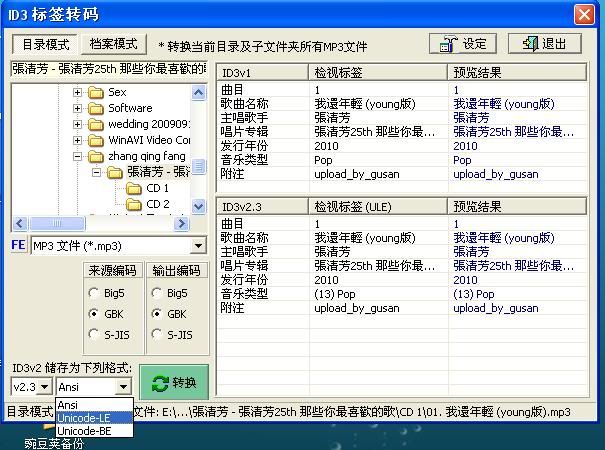The image size is (605, 450).
Task: Switch to 档案模式 tab
Action: click(x=113, y=44)
